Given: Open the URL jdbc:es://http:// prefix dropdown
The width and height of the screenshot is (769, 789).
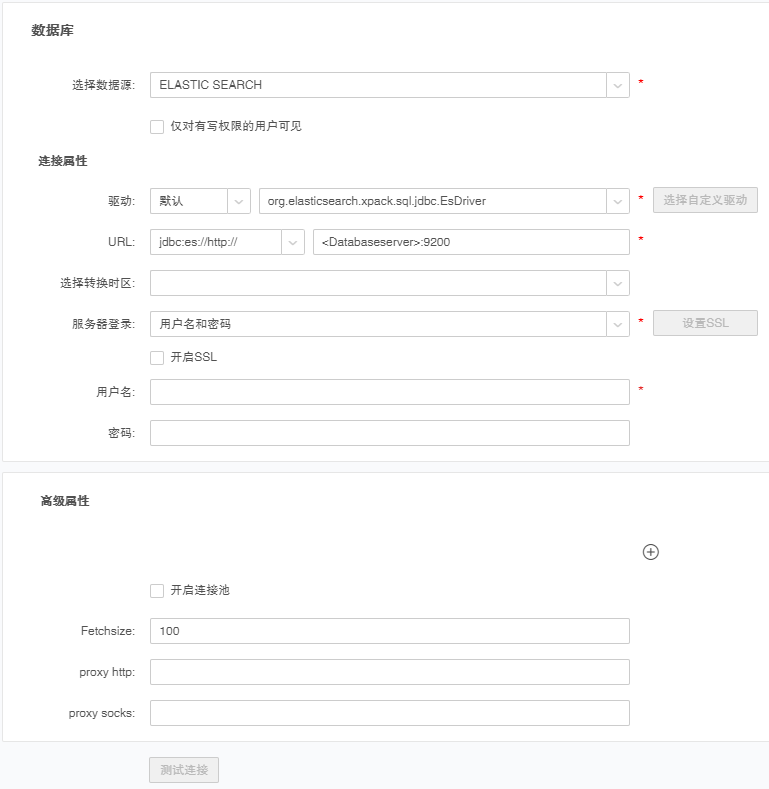Looking at the screenshot, I should 227,242.
